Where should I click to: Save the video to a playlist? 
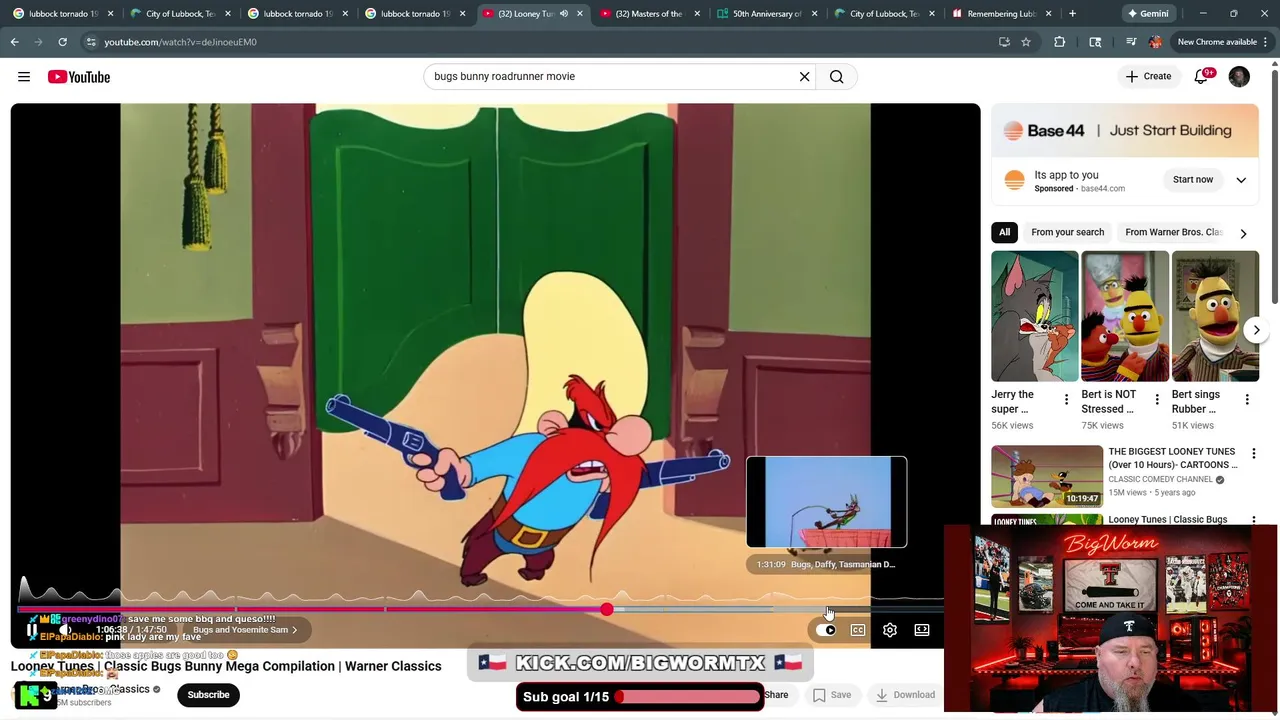[x=832, y=695]
